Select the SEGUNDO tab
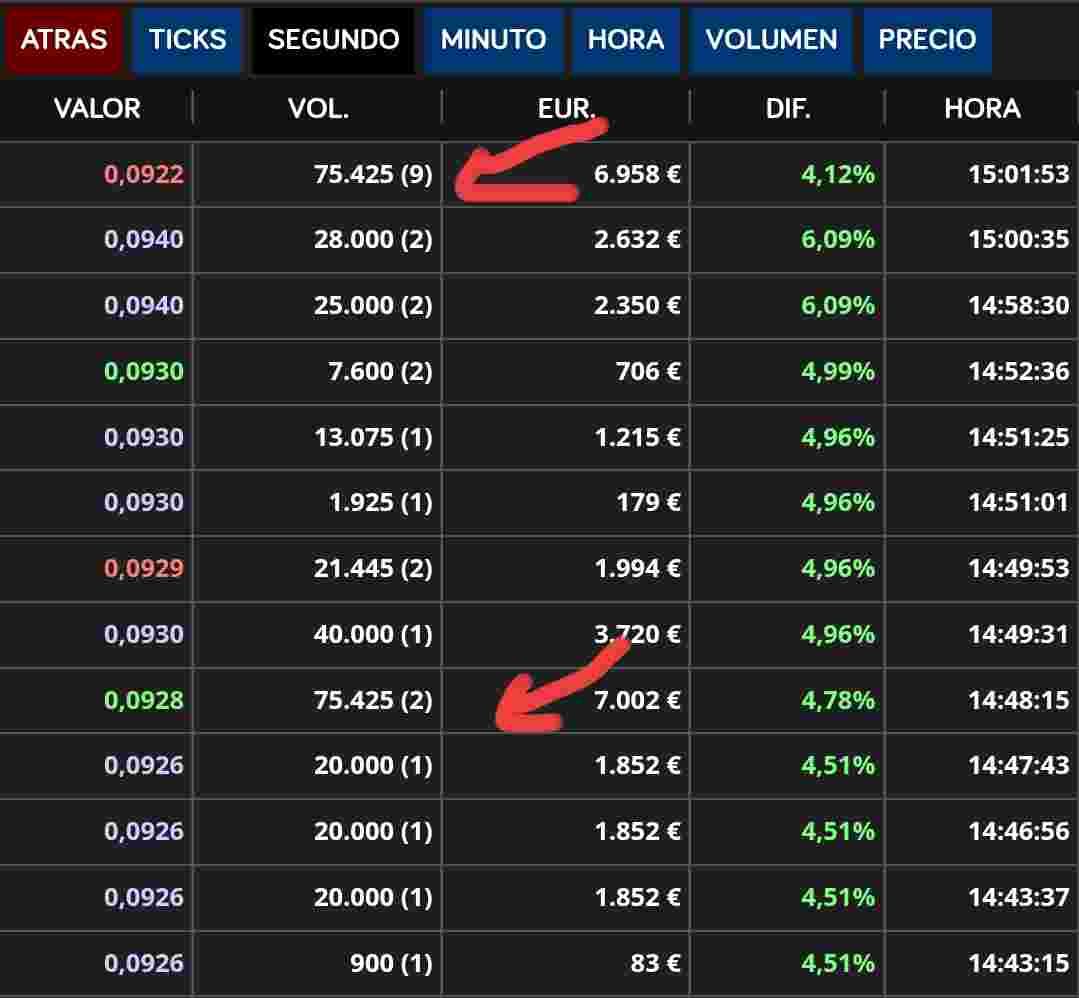The width and height of the screenshot is (1079, 998). [333, 40]
